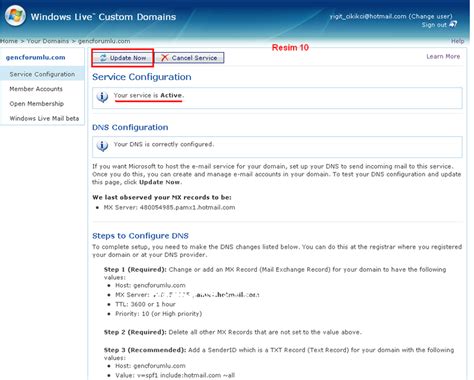Click the Service Configuration page heading
This screenshot has width=474, height=380.
tap(142, 77)
